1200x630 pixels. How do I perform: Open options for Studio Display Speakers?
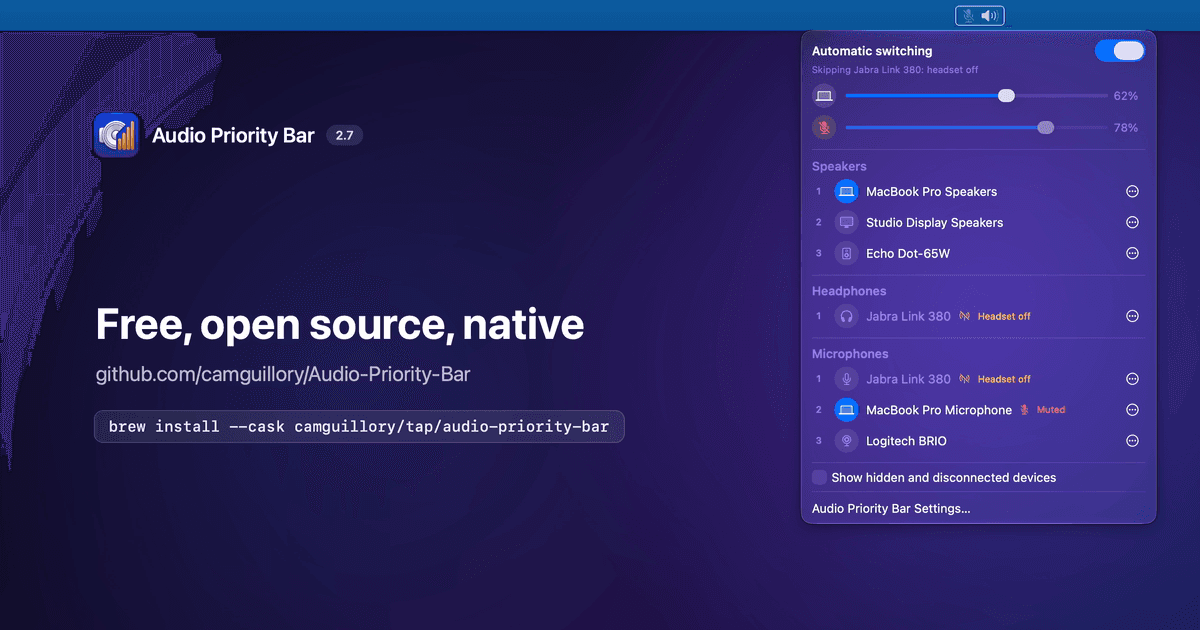(x=1133, y=223)
